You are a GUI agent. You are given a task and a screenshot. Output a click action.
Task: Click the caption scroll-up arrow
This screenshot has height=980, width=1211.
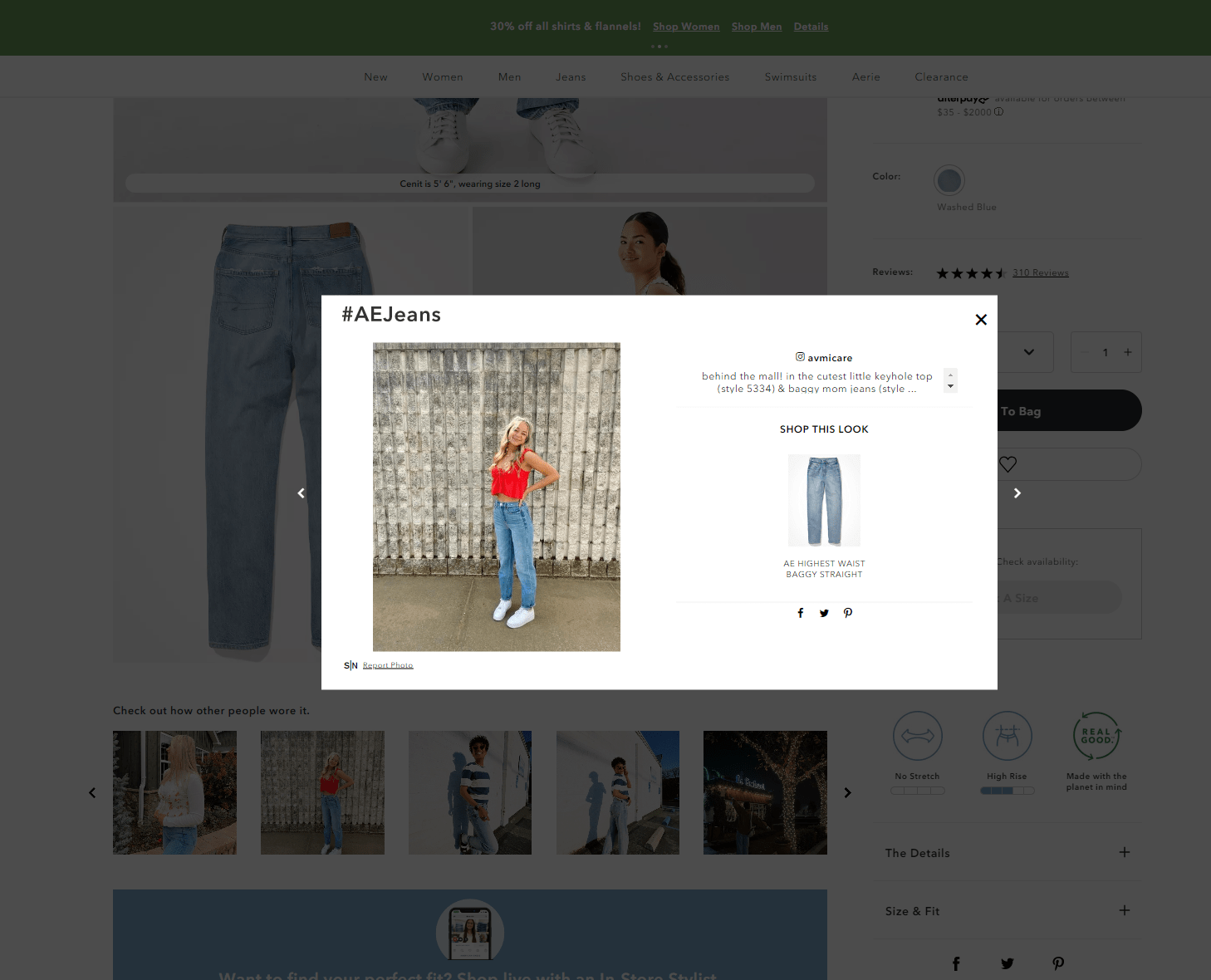point(951,375)
